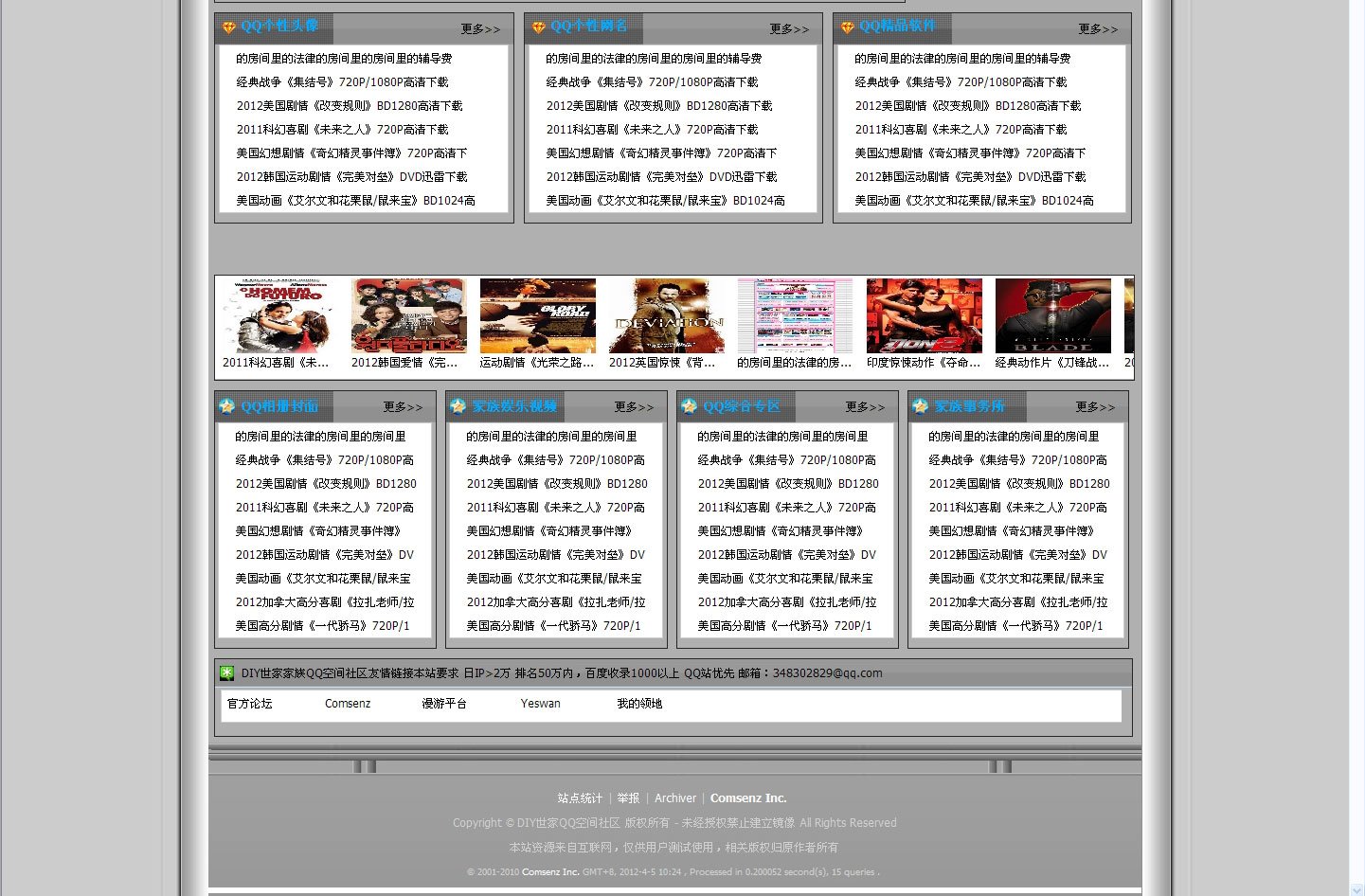
Task: Open 更多>> in the QQ相册封面 panel
Action: point(403,407)
